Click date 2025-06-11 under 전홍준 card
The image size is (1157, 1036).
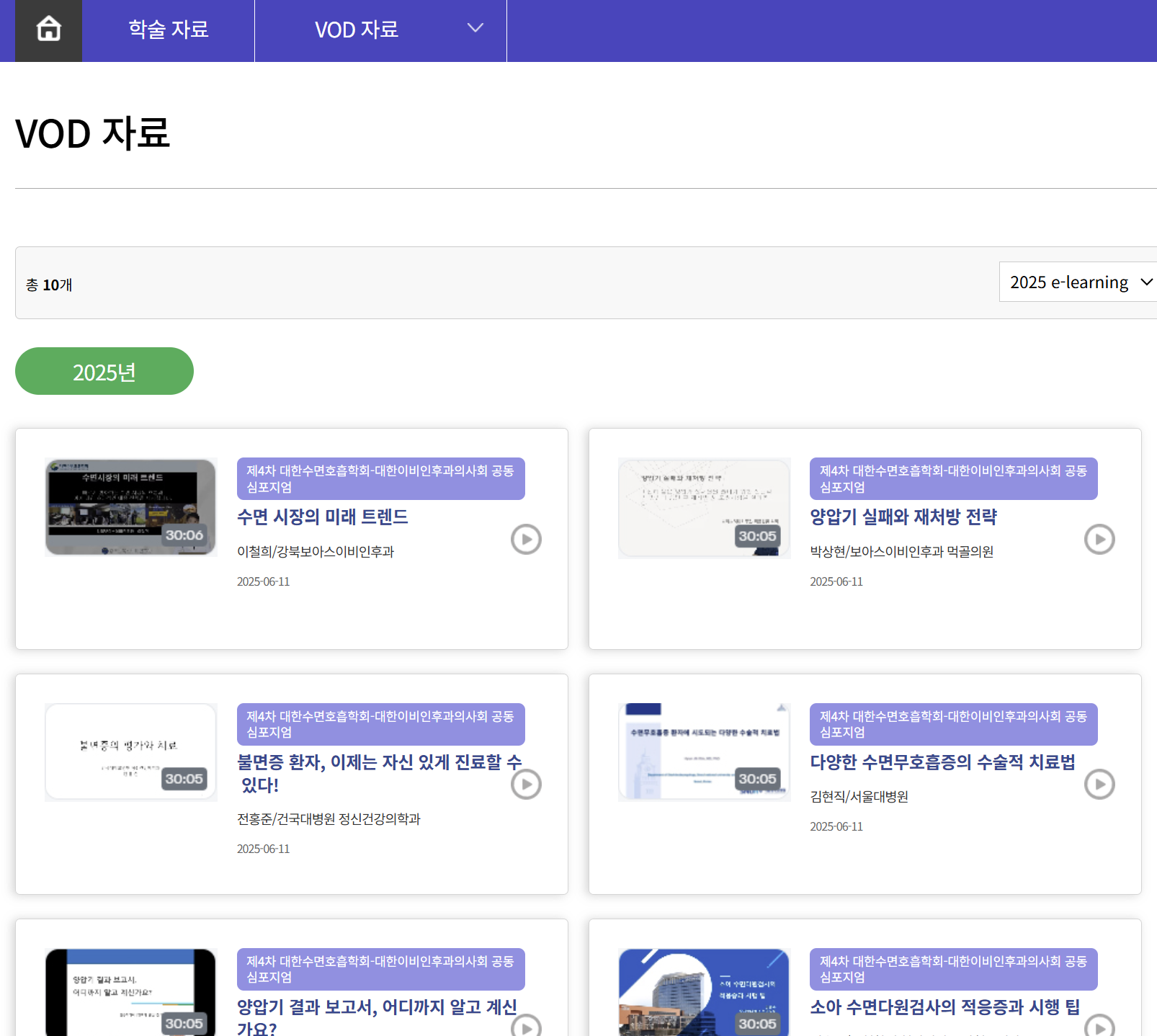click(x=263, y=849)
